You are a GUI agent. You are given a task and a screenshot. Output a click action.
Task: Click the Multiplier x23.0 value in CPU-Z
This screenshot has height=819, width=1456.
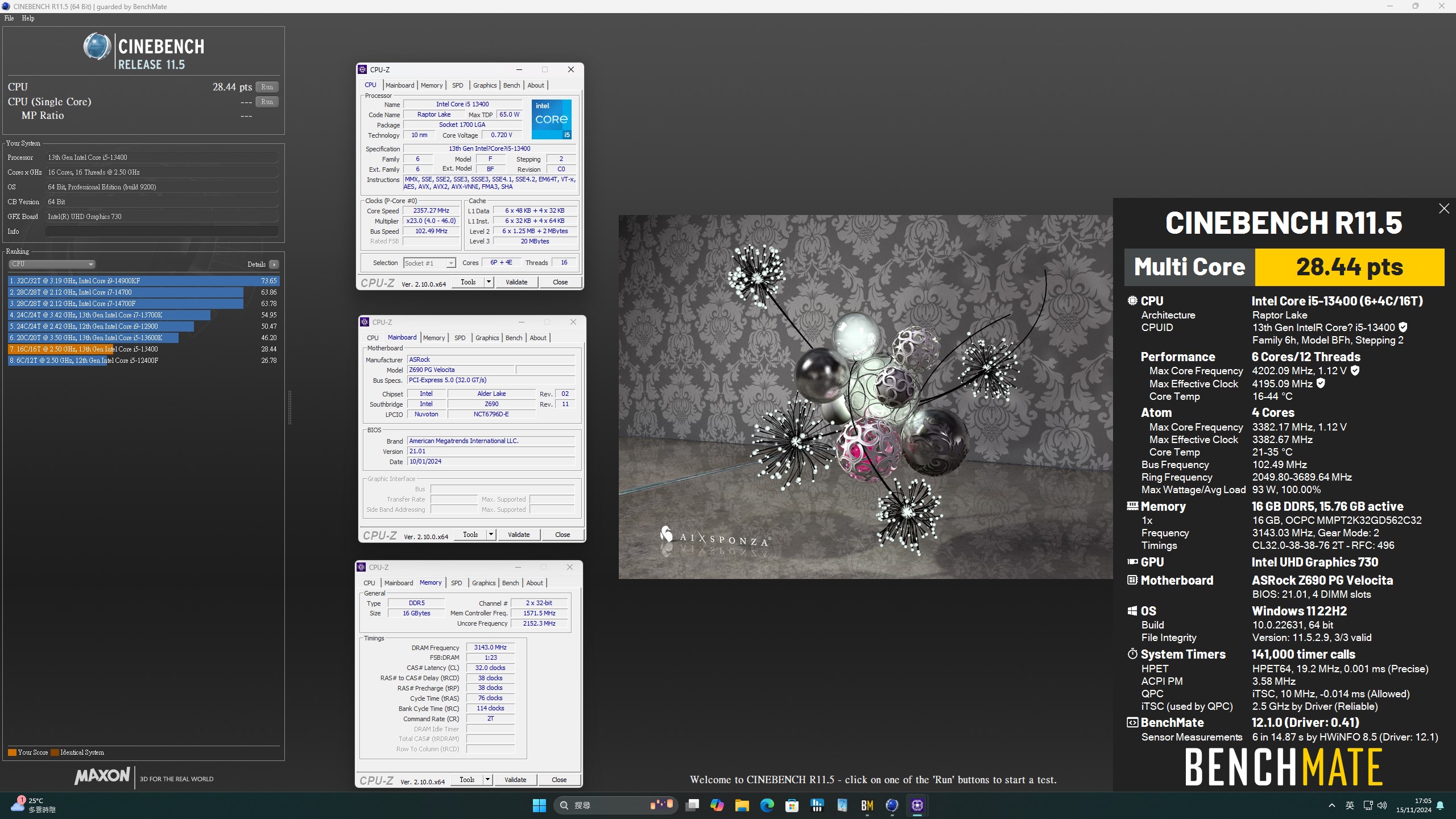point(431,221)
